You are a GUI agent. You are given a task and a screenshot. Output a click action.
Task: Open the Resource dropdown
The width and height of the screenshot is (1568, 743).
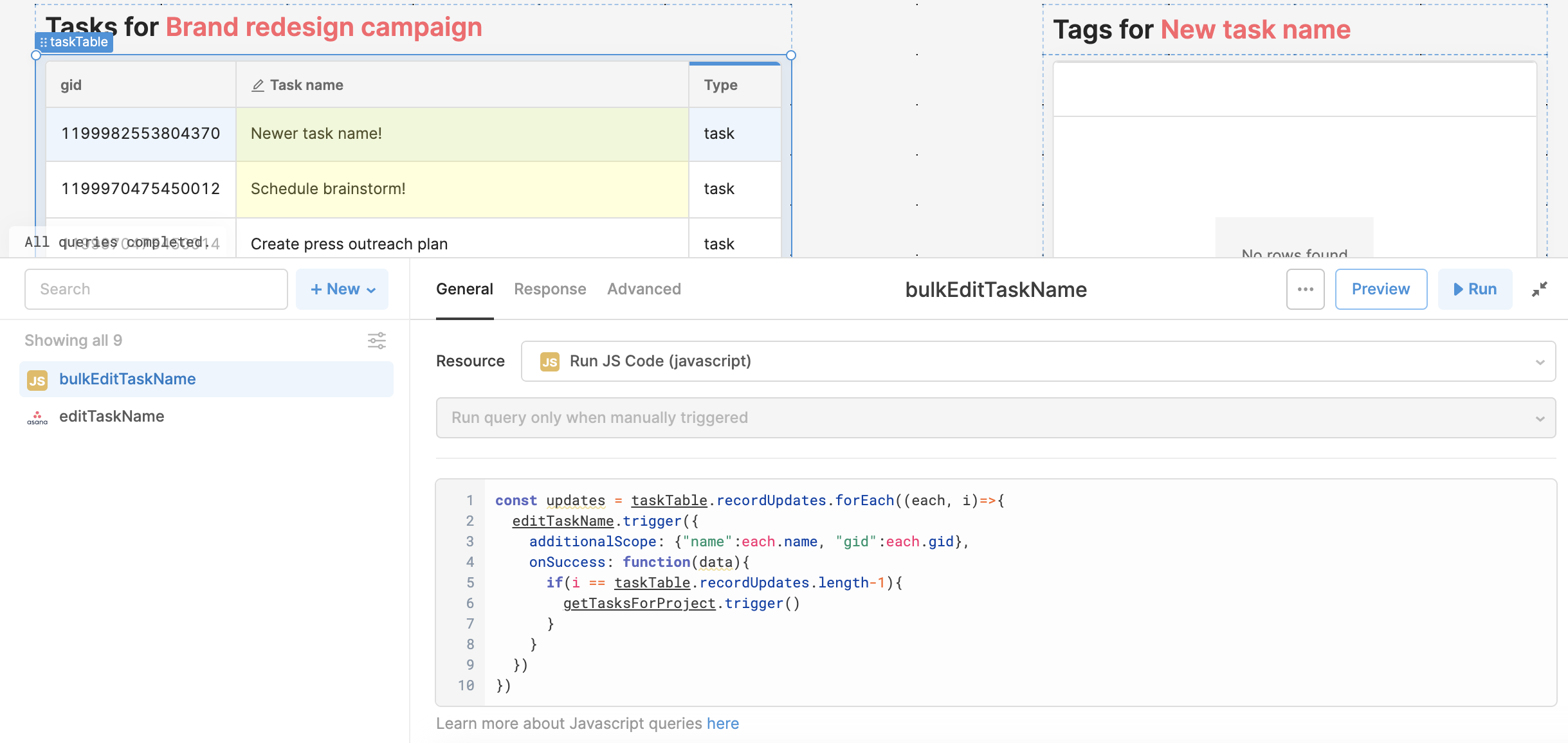(x=1038, y=361)
